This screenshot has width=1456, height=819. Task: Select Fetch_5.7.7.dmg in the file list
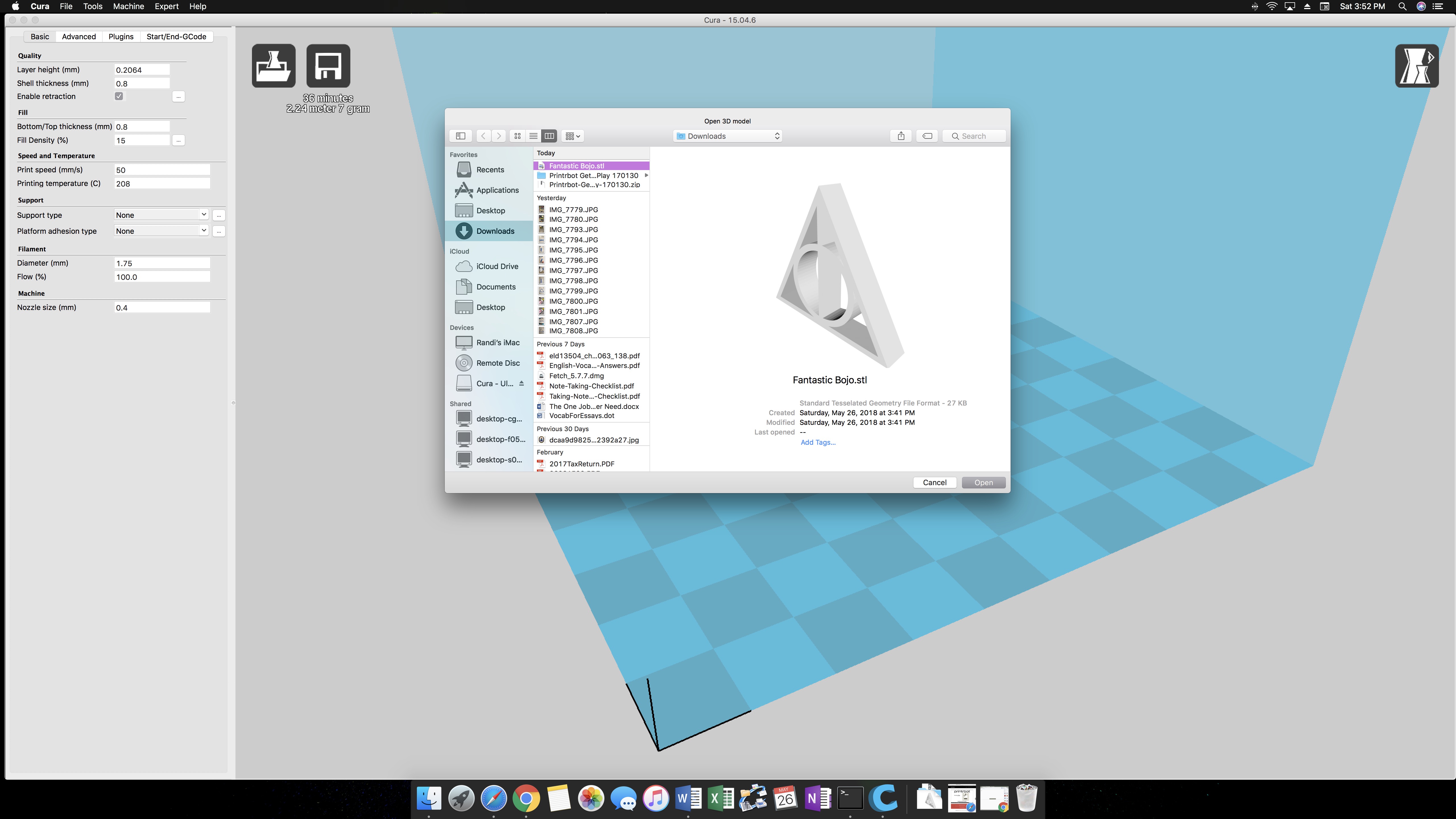[591, 376]
